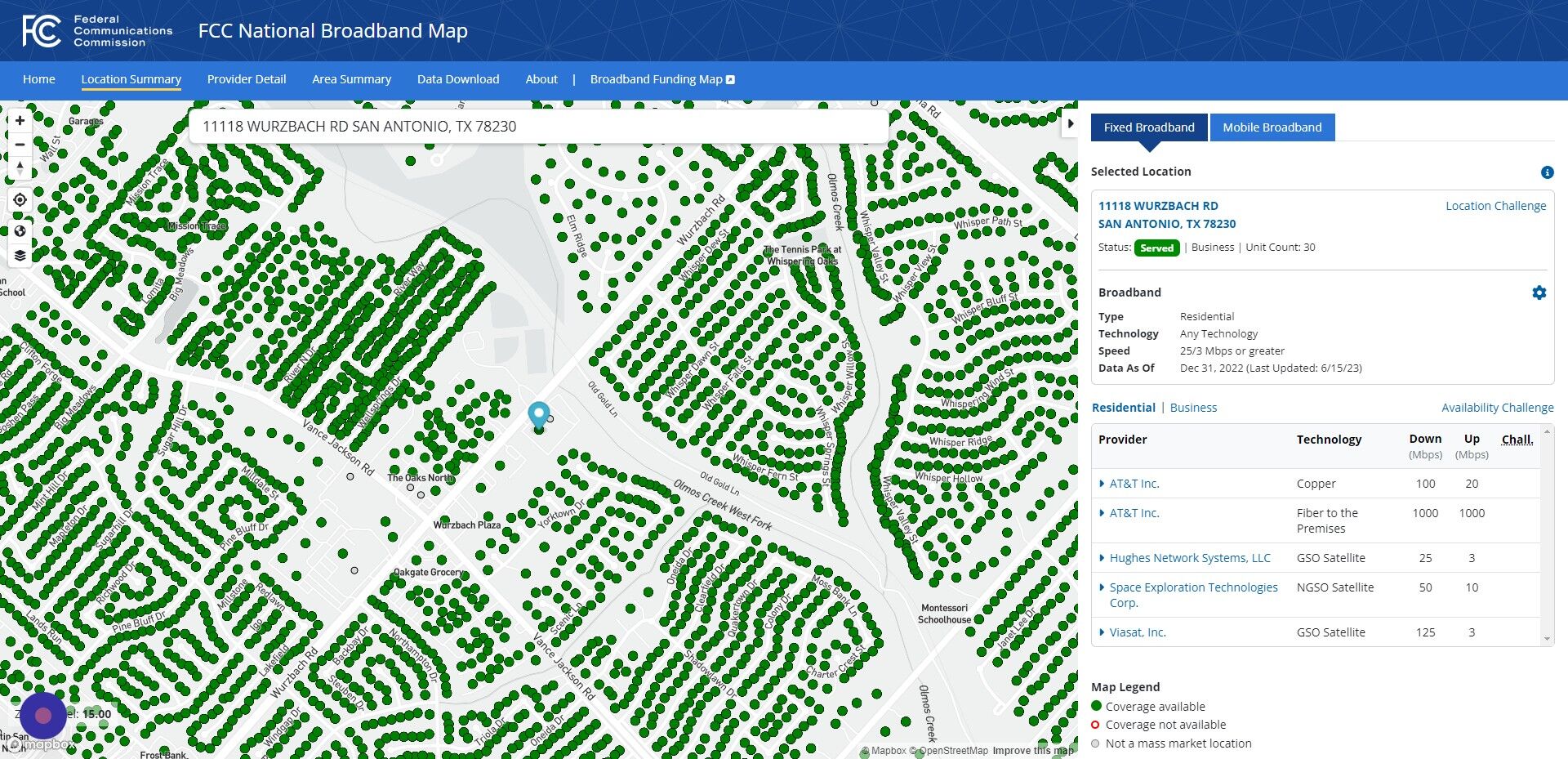The image size is (1568, 759).
Task: Reset map bearing to north
Action: 20,168
